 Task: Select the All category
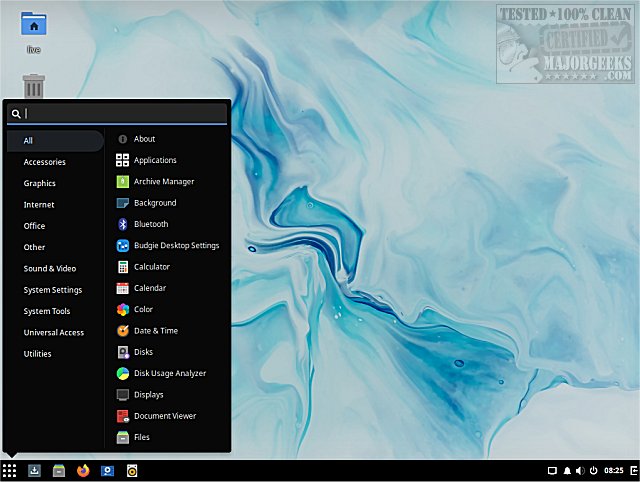pyautogui.click(x=55, y=141)
